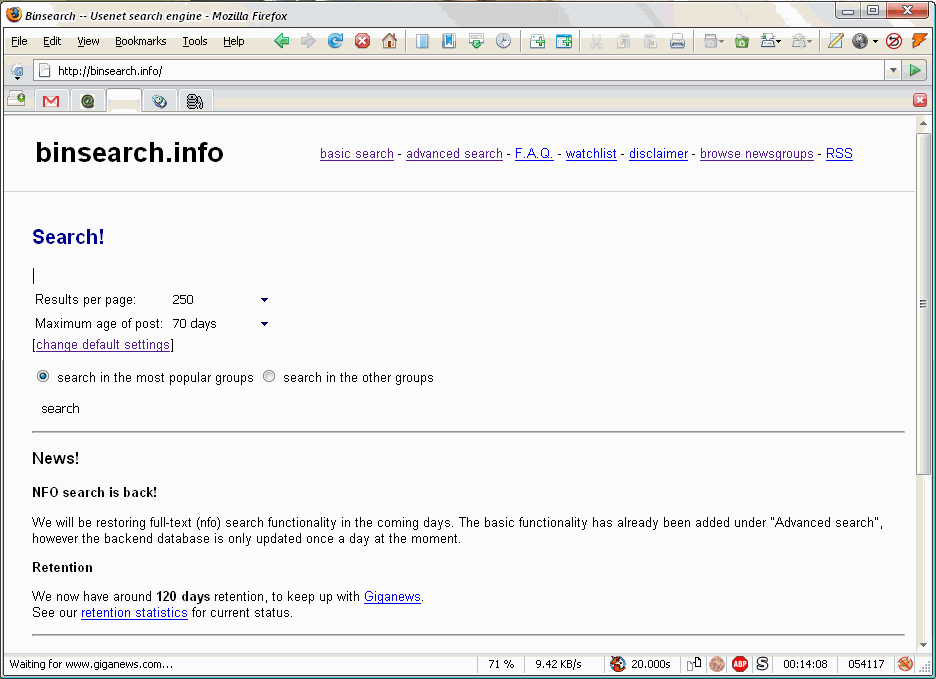Close the current tab with red X
Image resolution: width=936 pixels, height=679 pixels.
(920, 100)
